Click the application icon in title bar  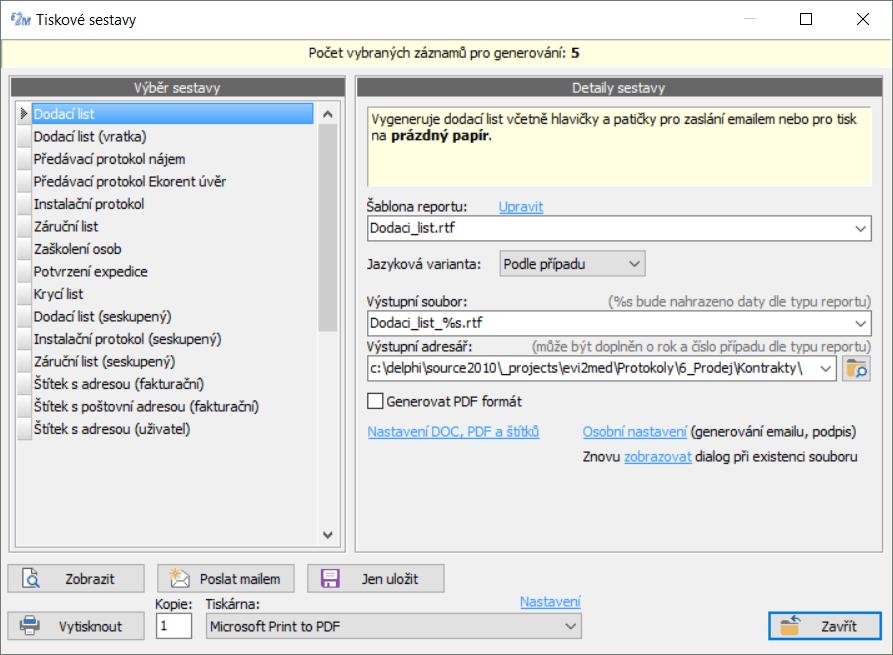click(21, 19)
